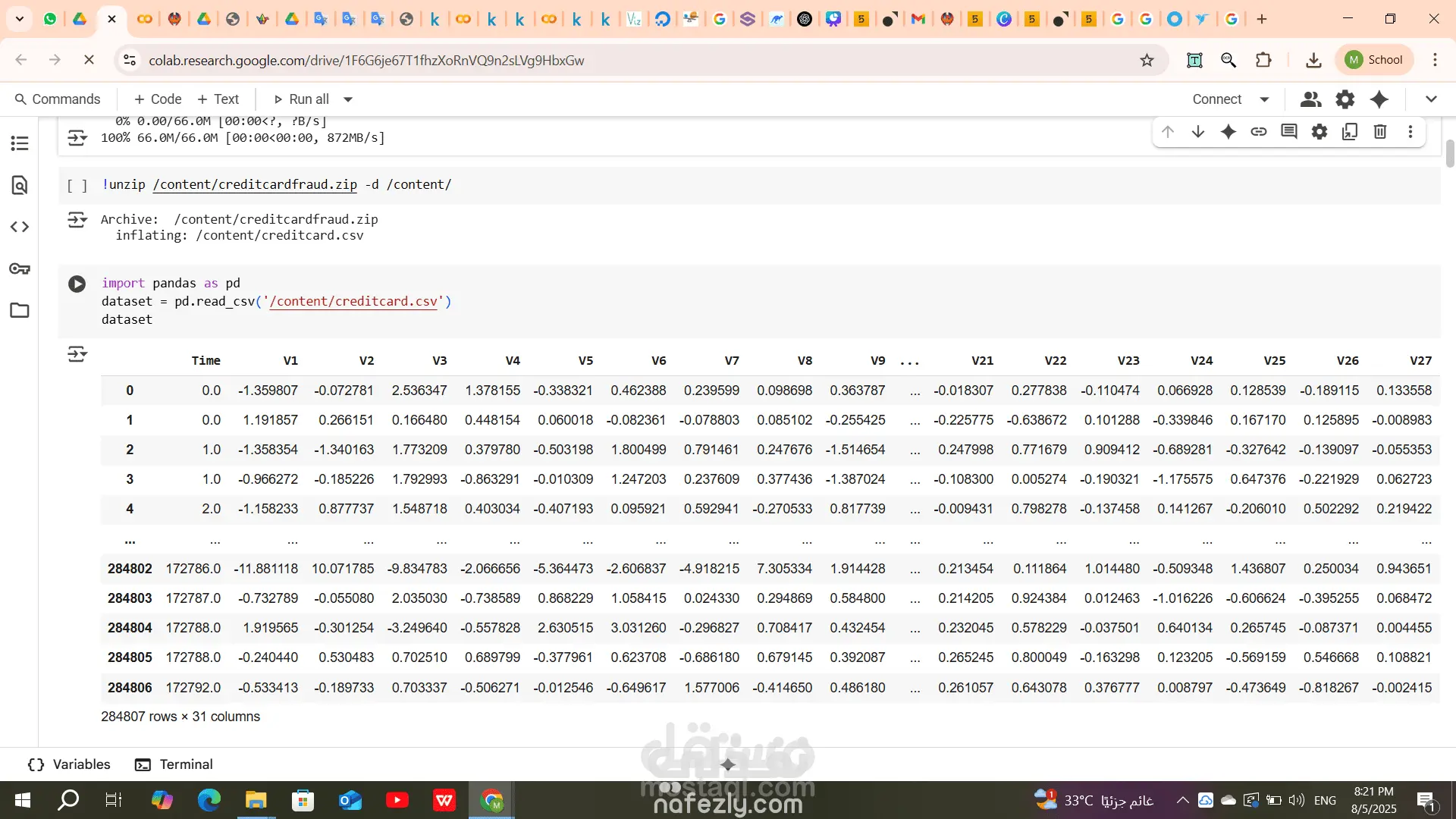Image resolution: width=1456 pixels, height=819 pixels.
Task: Toggle the unzip cell output view
Action: click(x=77, y=221)
